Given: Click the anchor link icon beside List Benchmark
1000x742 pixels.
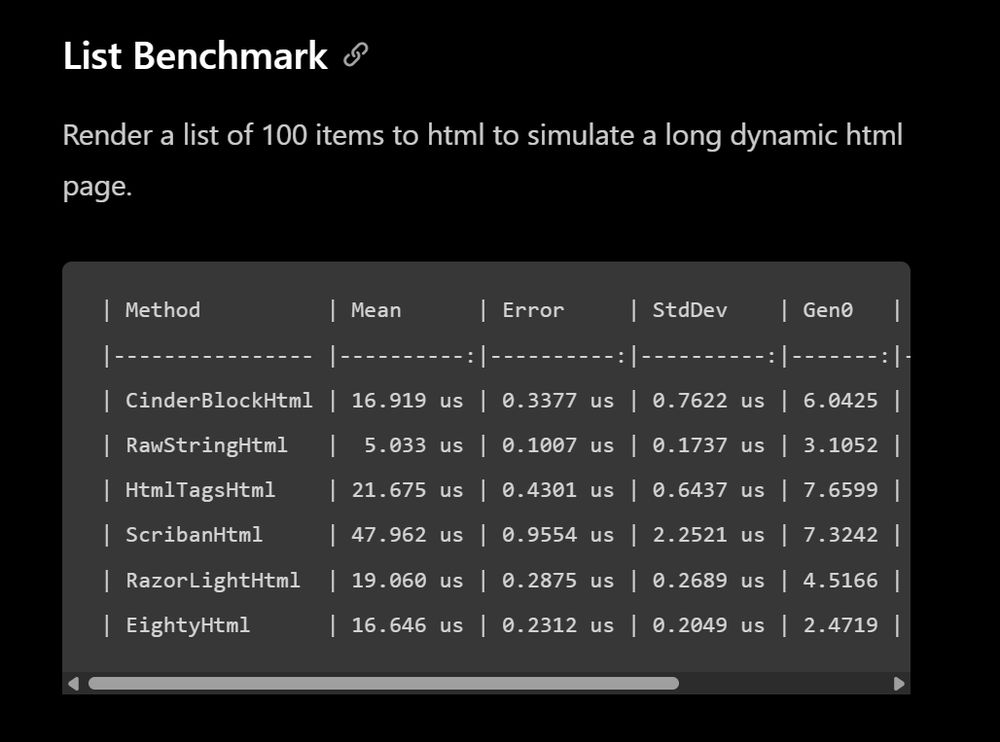Looking at the screenshot, I should point(355,55).
